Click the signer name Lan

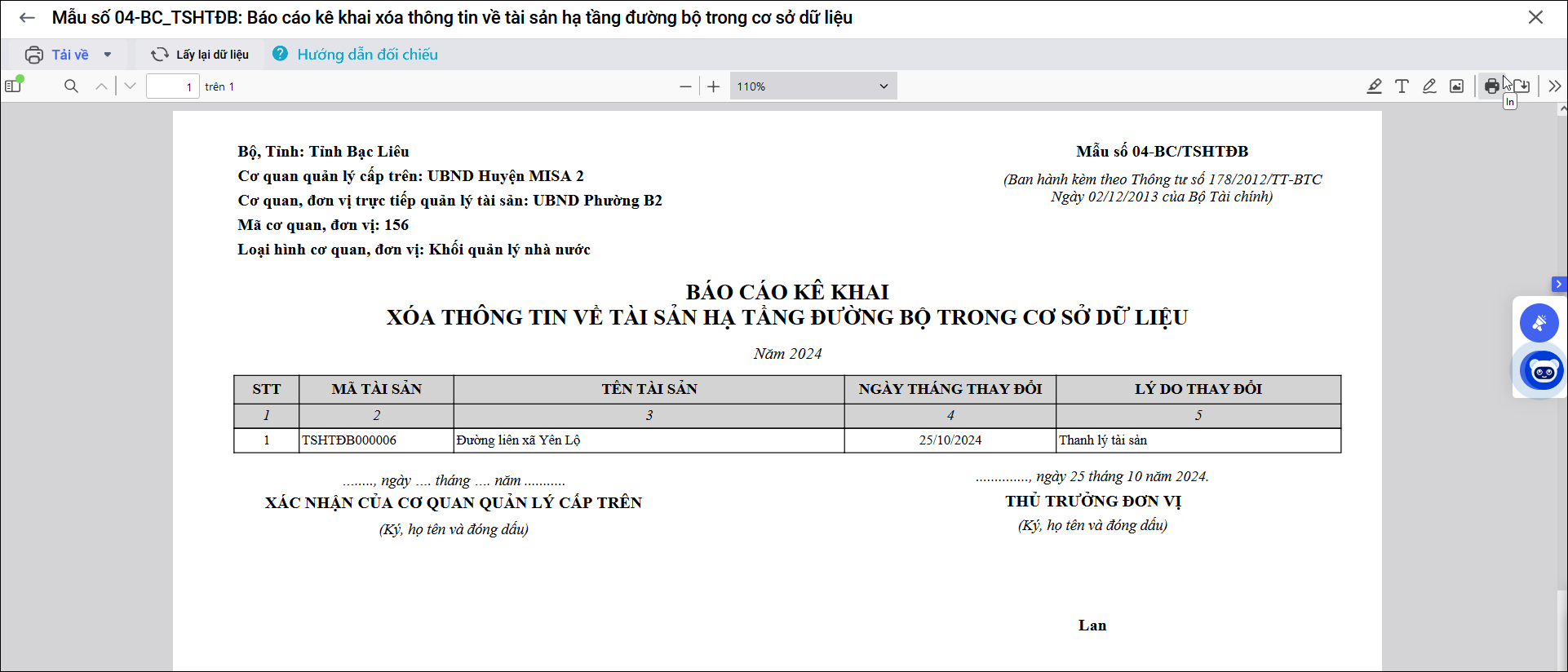(1092, 626)
